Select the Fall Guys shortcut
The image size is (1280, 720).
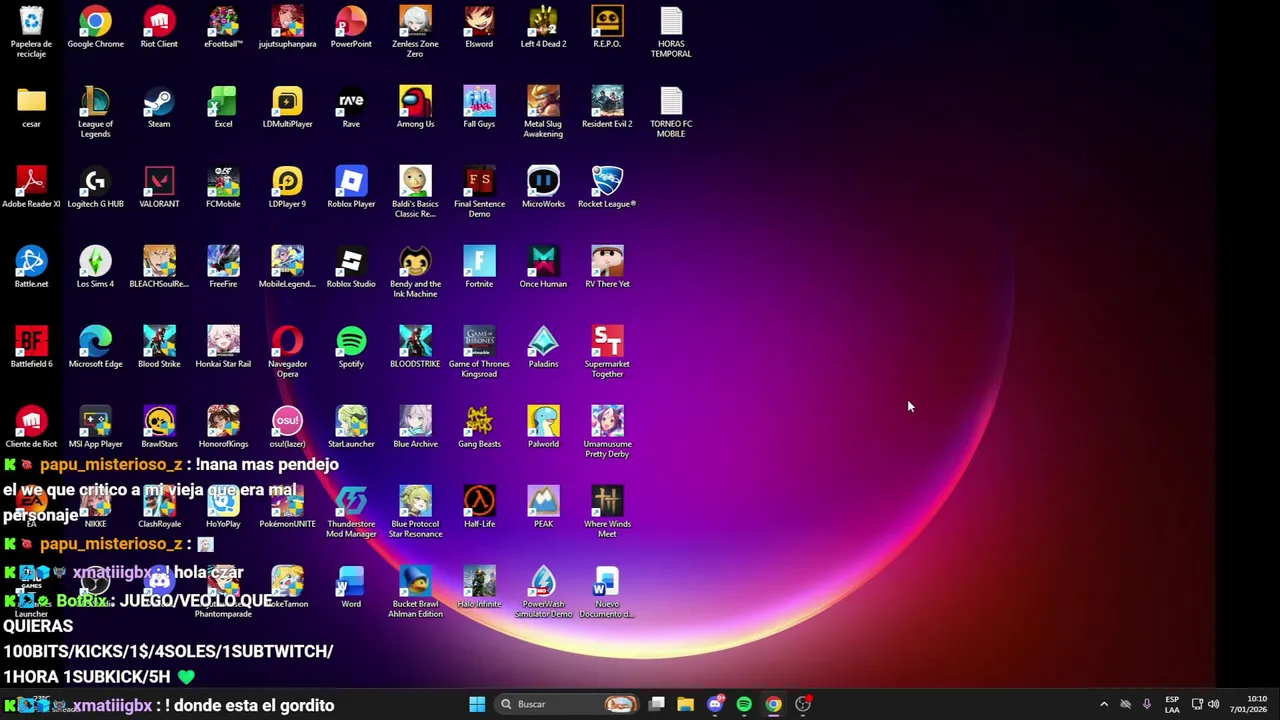[x=479, y=107]
